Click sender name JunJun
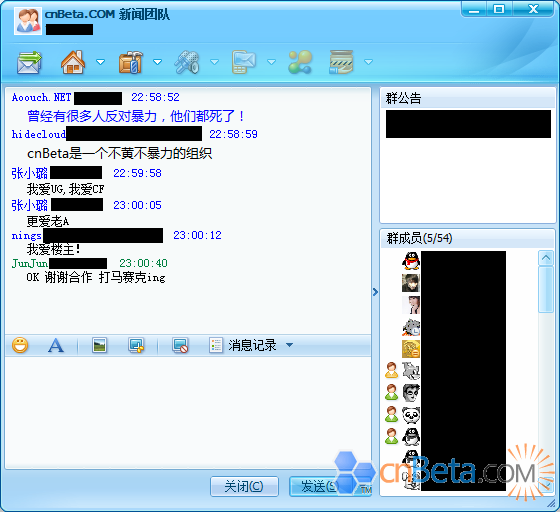Image resolution: width=560 pixels, height=512 pixels. 30,263
